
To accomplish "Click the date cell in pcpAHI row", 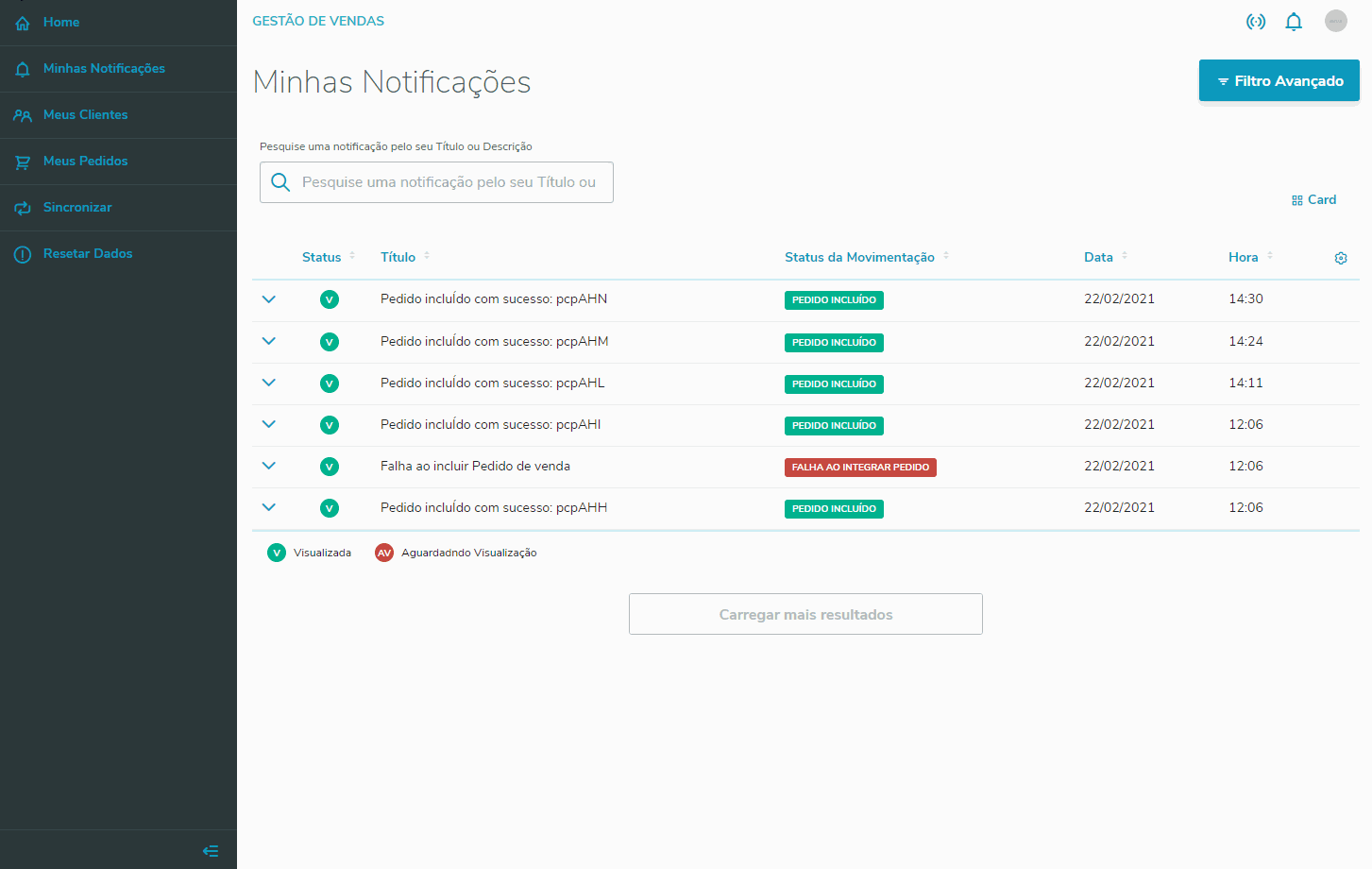I will point(1119,424).
